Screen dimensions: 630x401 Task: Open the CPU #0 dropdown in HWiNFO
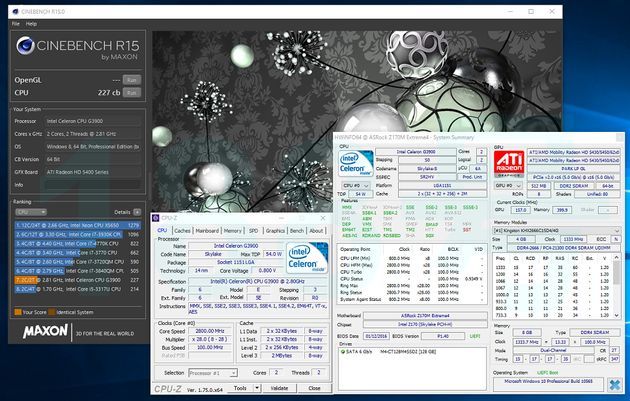[356, 186]
